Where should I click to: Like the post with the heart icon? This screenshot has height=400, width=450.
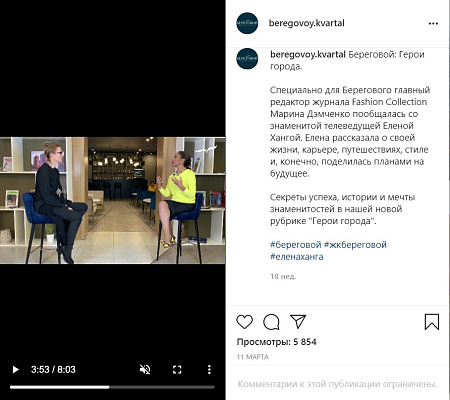244,322
